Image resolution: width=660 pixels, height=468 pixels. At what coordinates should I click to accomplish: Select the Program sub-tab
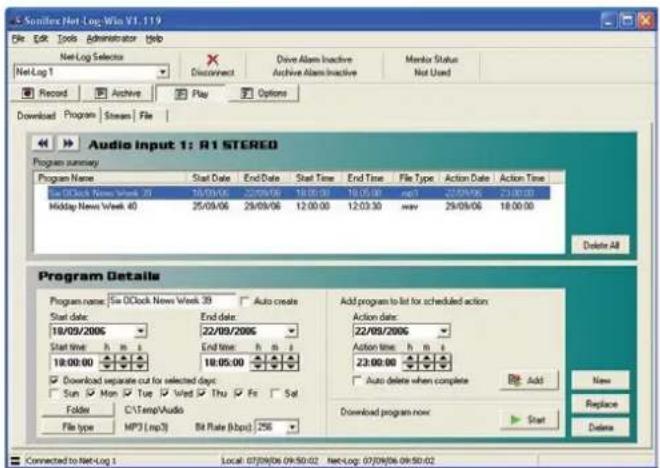[x=80, y=114]
